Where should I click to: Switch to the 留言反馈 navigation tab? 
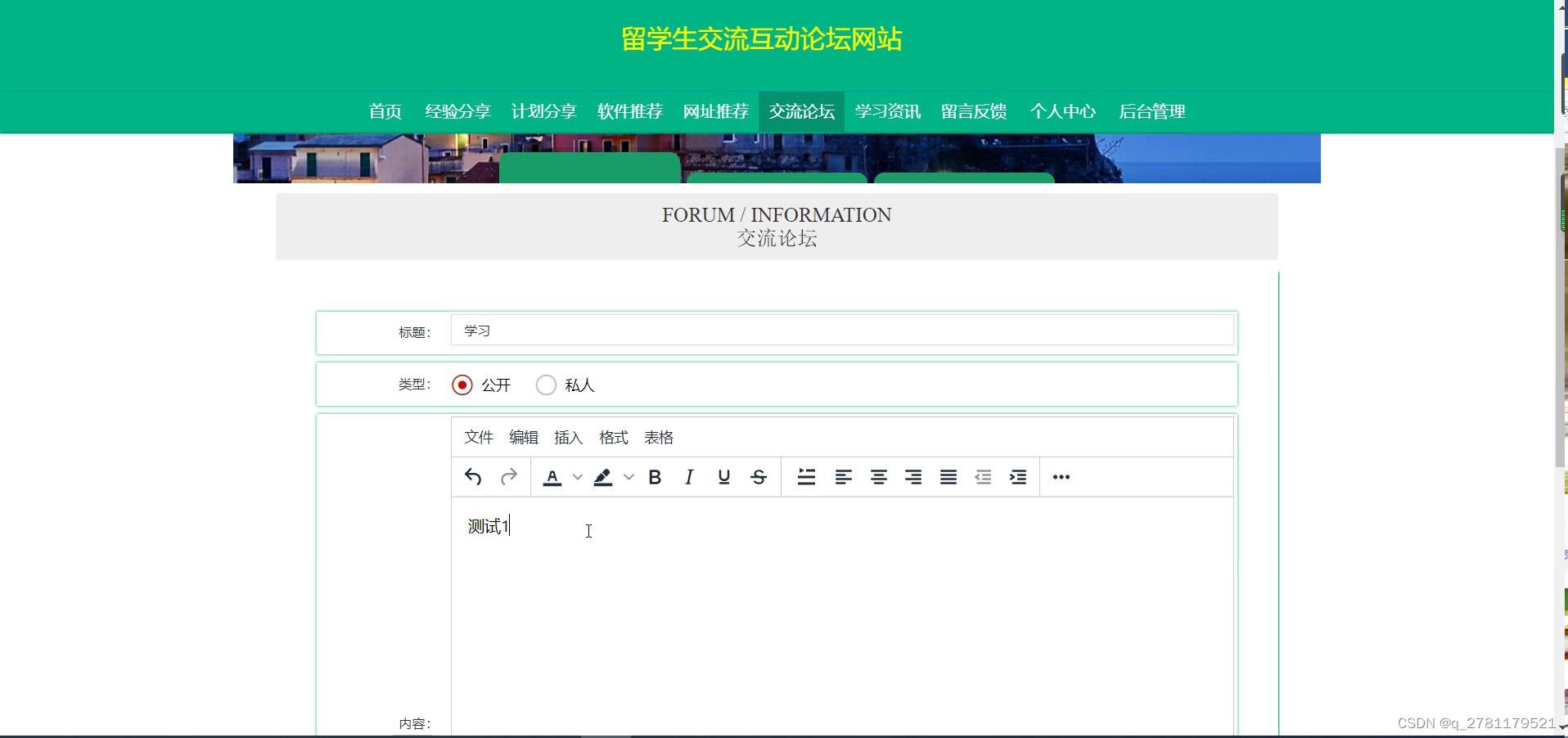click(x=974, y=111)
